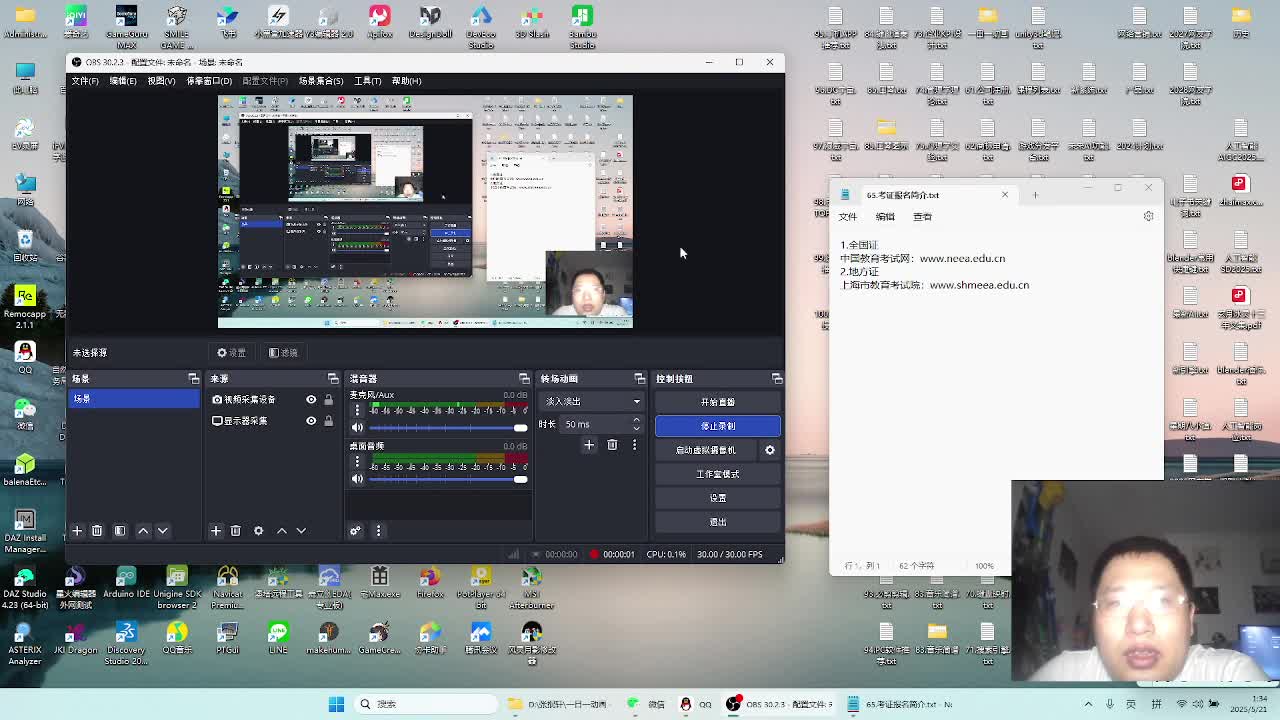
Task: Click the 工作室模式 button
Action: click(718, 474)
